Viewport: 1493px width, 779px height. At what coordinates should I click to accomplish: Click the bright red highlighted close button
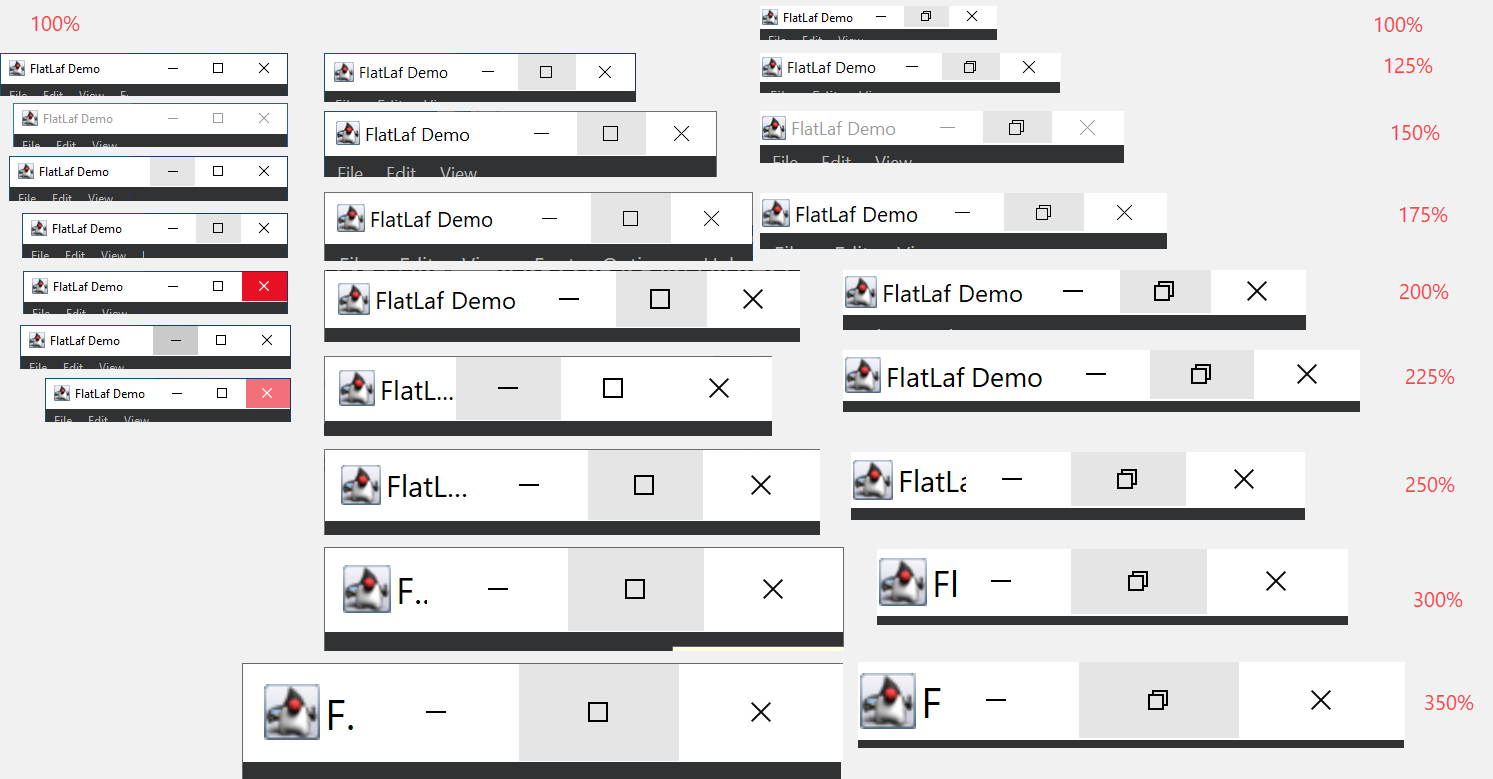tap(264, 287)
